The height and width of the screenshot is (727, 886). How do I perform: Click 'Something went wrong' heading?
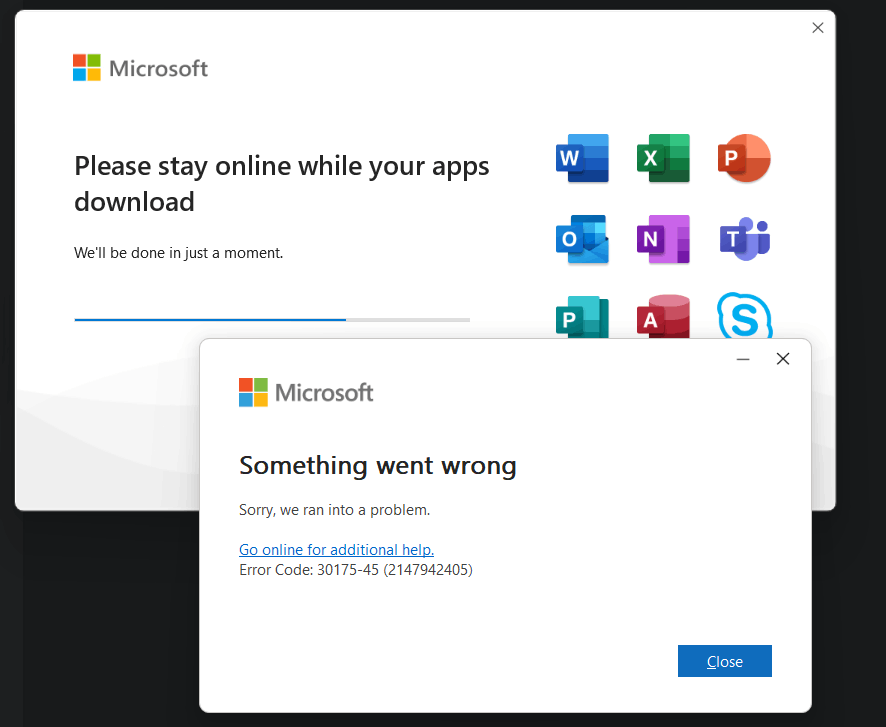pyautogui.click(x=377, y=466)
